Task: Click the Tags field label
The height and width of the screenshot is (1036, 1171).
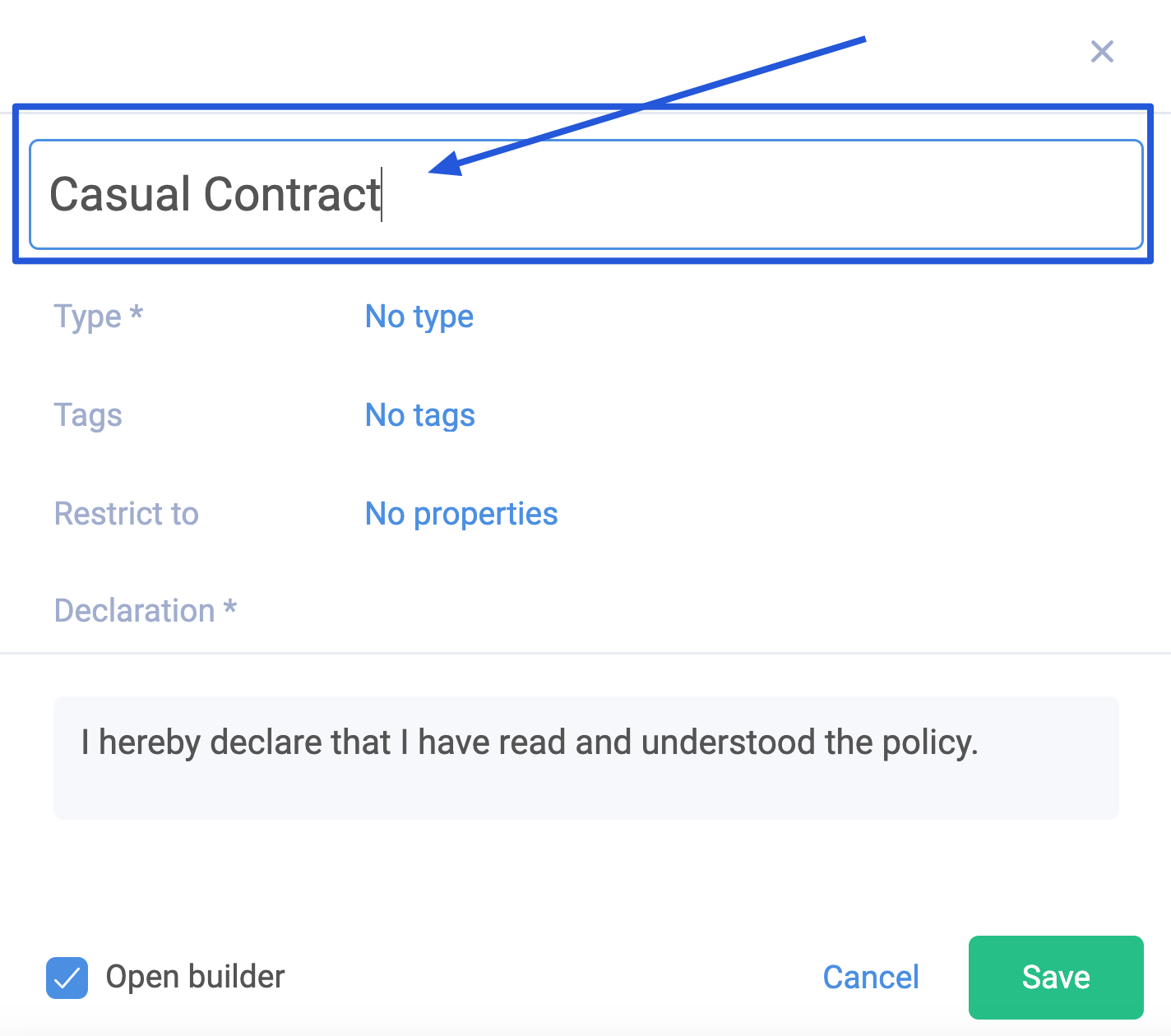Action: click(87, 415)
